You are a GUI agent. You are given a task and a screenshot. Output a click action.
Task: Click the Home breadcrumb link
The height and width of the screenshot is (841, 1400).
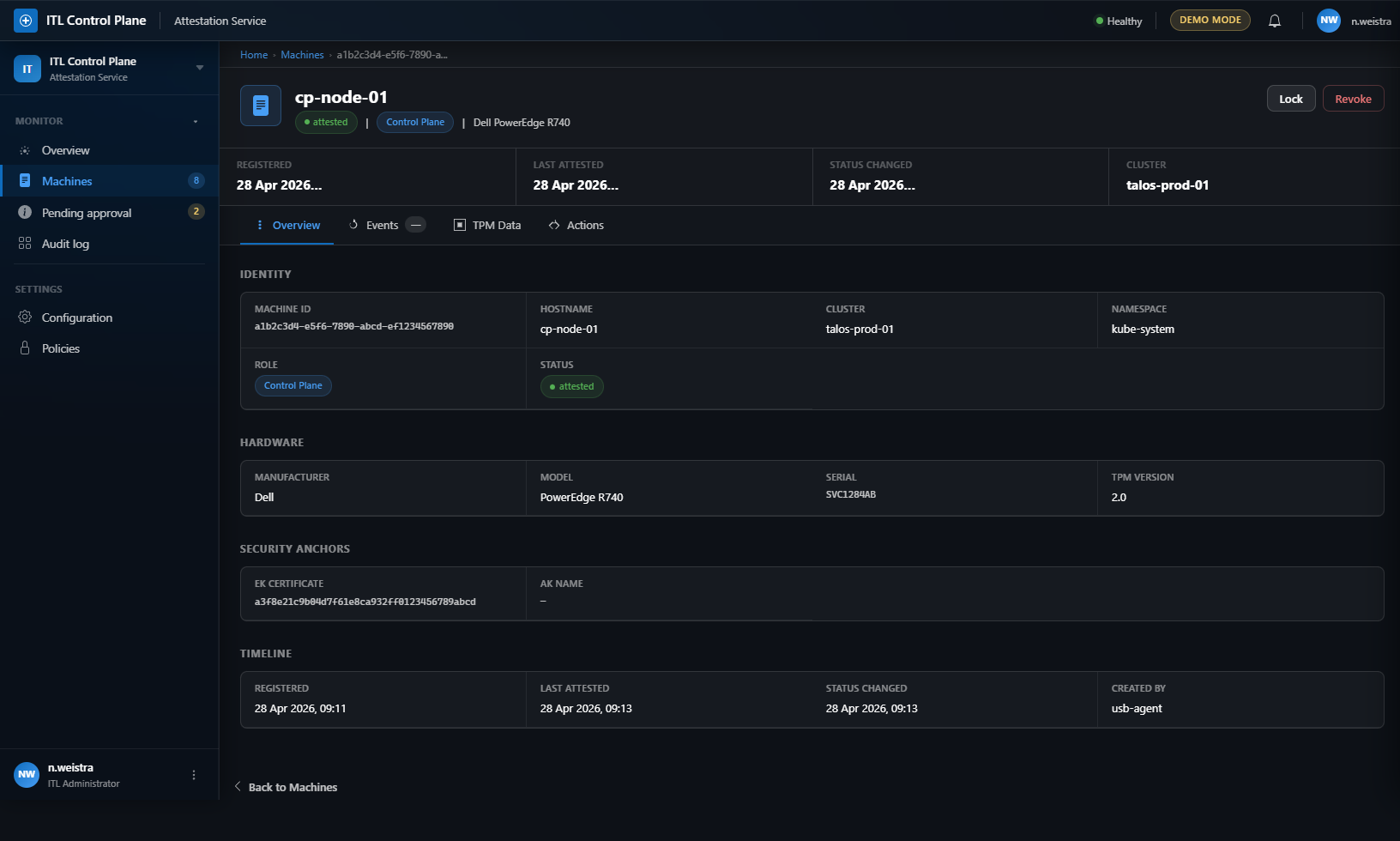(254, 55)
